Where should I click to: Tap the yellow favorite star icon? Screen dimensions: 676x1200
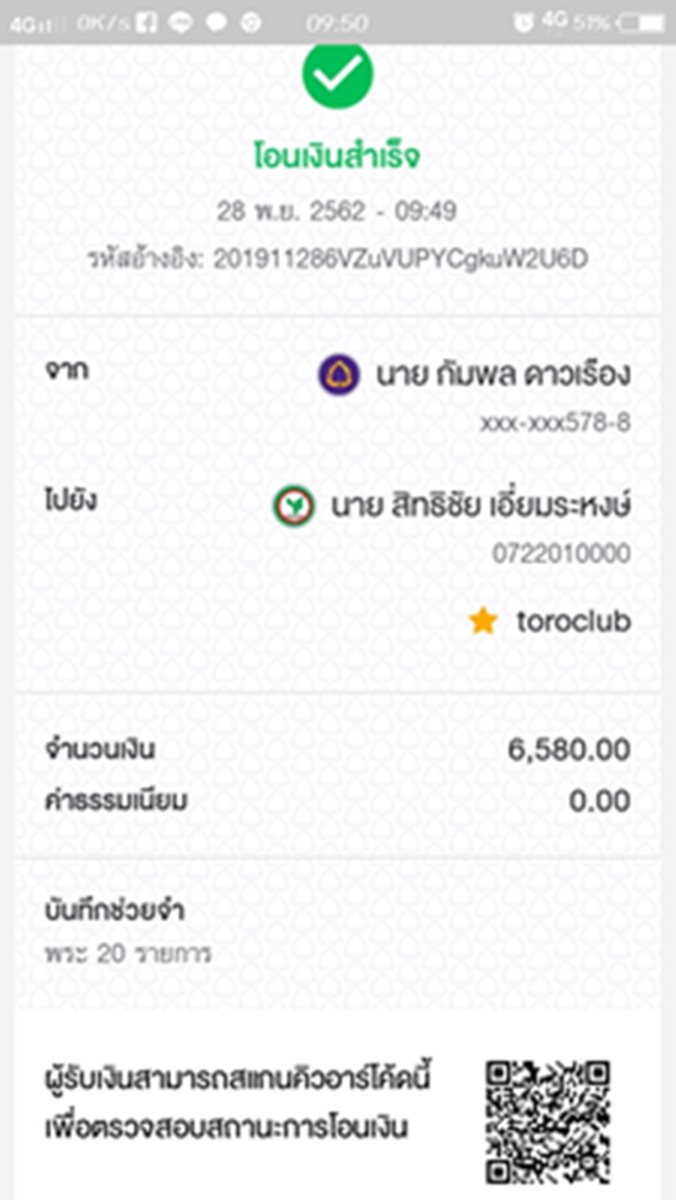pos(483,622)
